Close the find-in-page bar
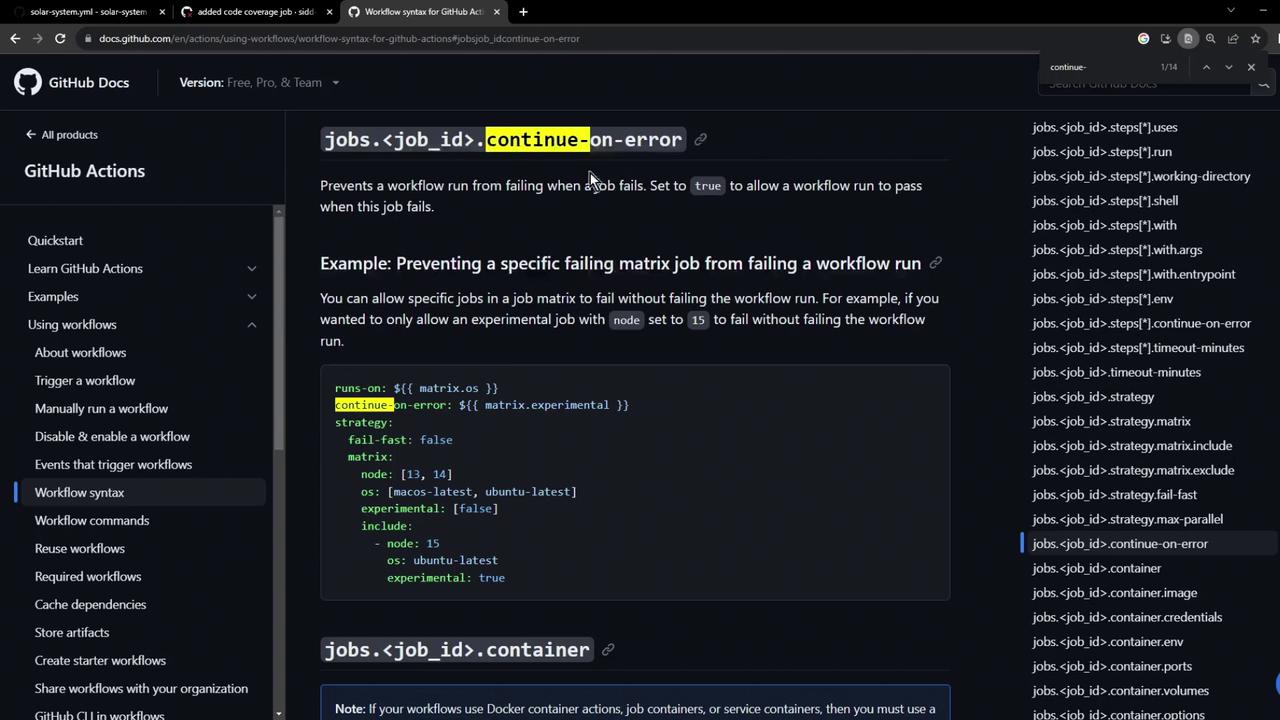 1251,67
